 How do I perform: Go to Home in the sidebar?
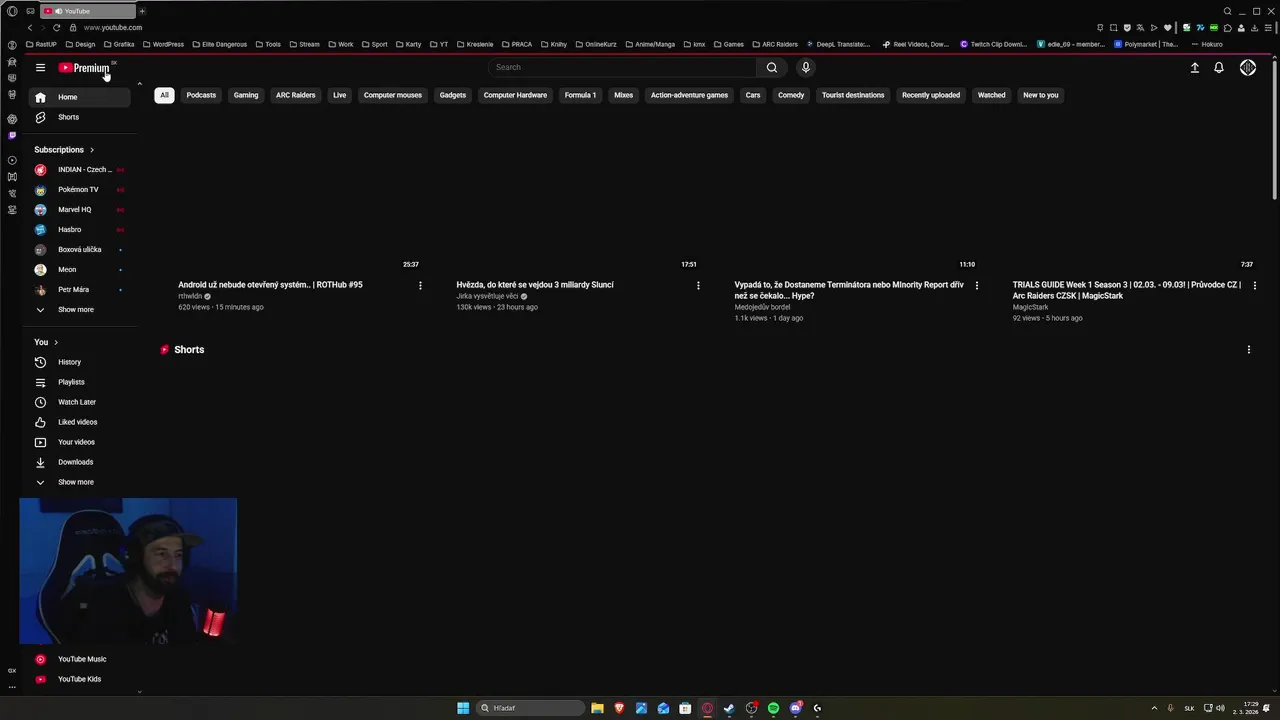80,97
